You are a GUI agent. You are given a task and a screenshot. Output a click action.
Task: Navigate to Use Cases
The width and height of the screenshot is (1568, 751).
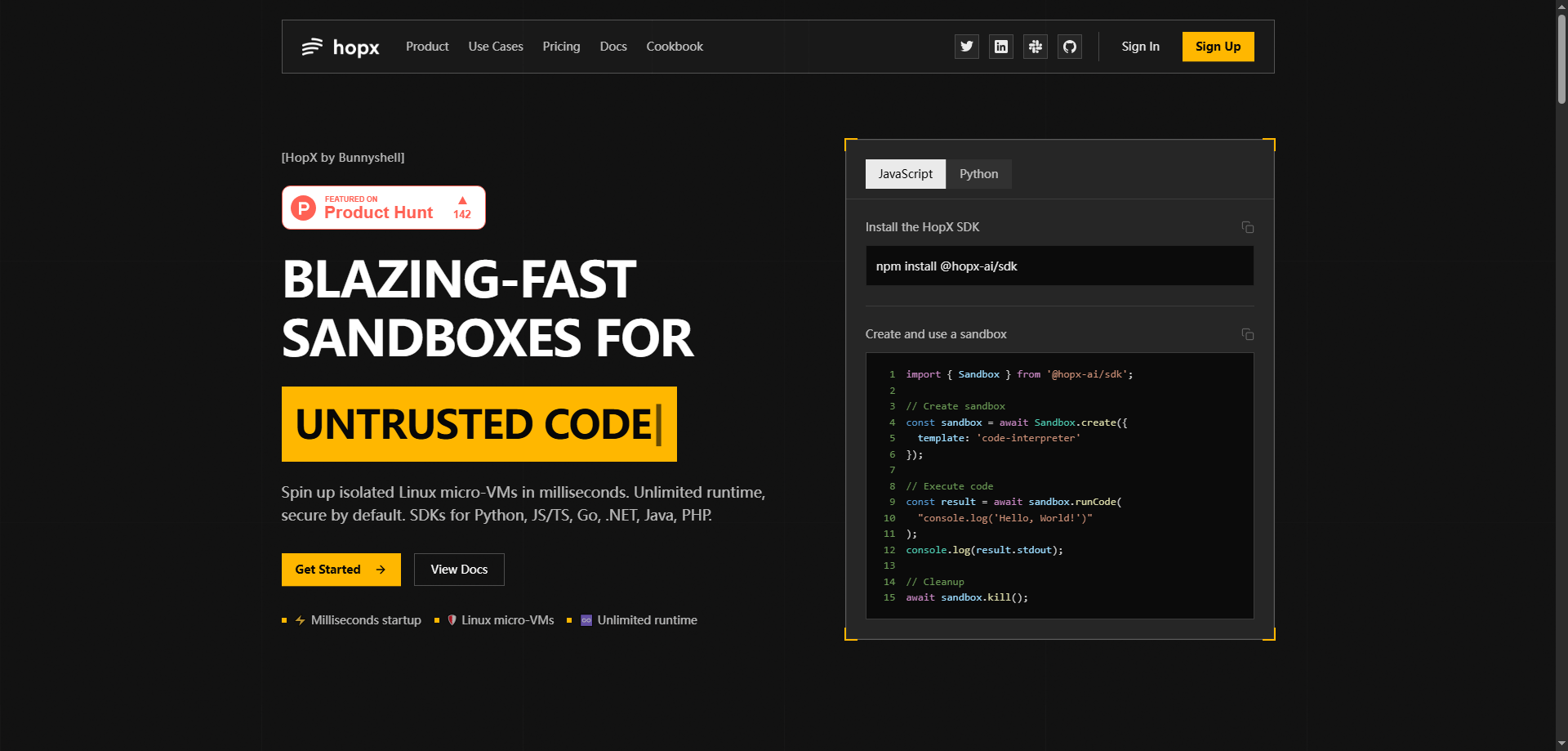(495, 47)
